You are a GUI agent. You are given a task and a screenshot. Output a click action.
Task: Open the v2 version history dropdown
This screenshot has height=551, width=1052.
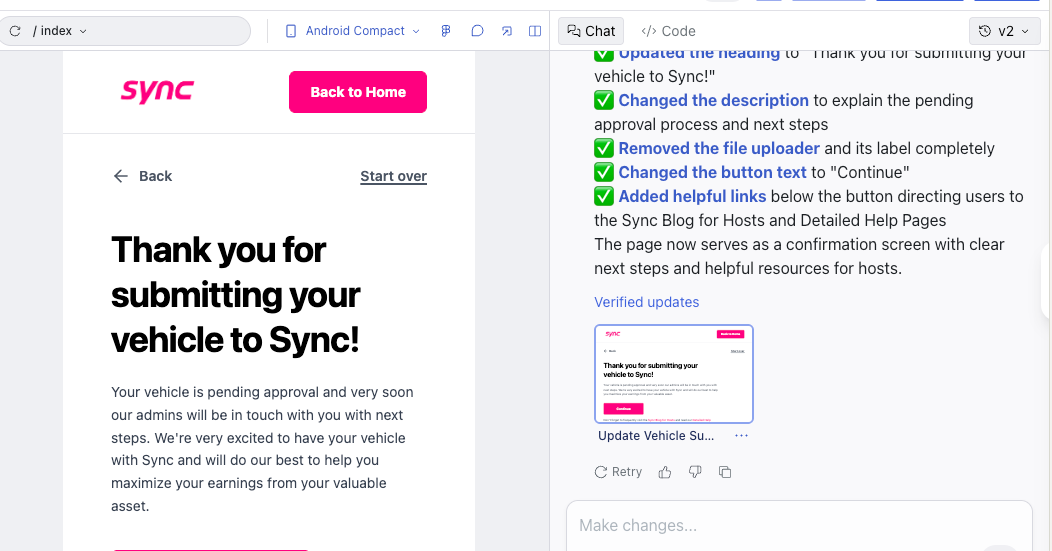click(x=1004, y=31)
